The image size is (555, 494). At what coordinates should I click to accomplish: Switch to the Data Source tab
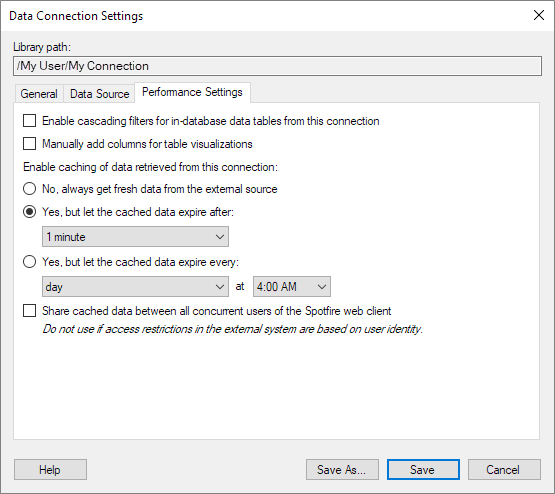pos(99,94)
